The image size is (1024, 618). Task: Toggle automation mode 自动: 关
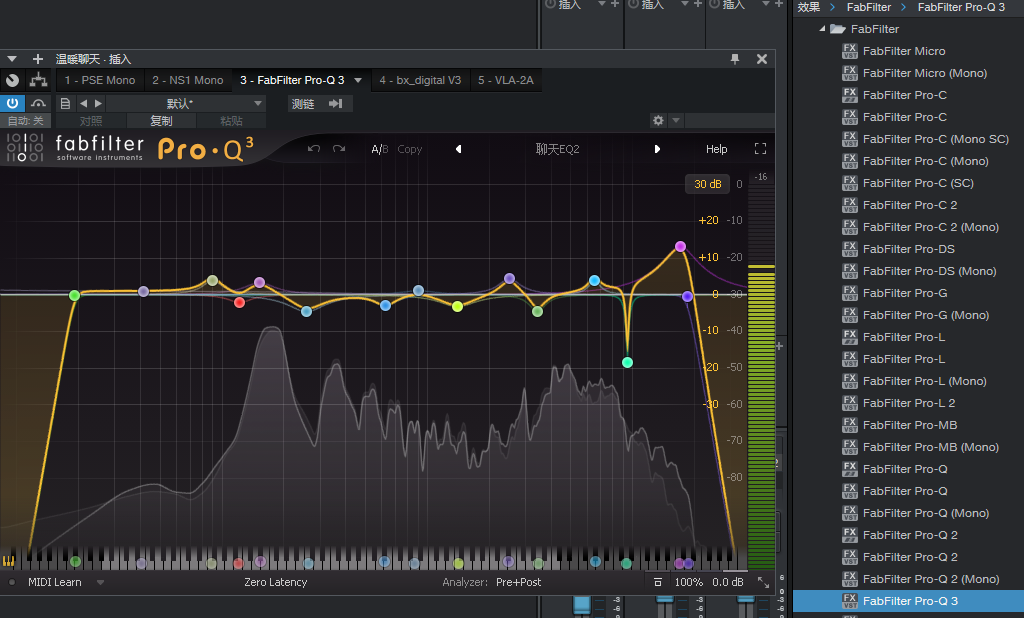tap(25, 121)
